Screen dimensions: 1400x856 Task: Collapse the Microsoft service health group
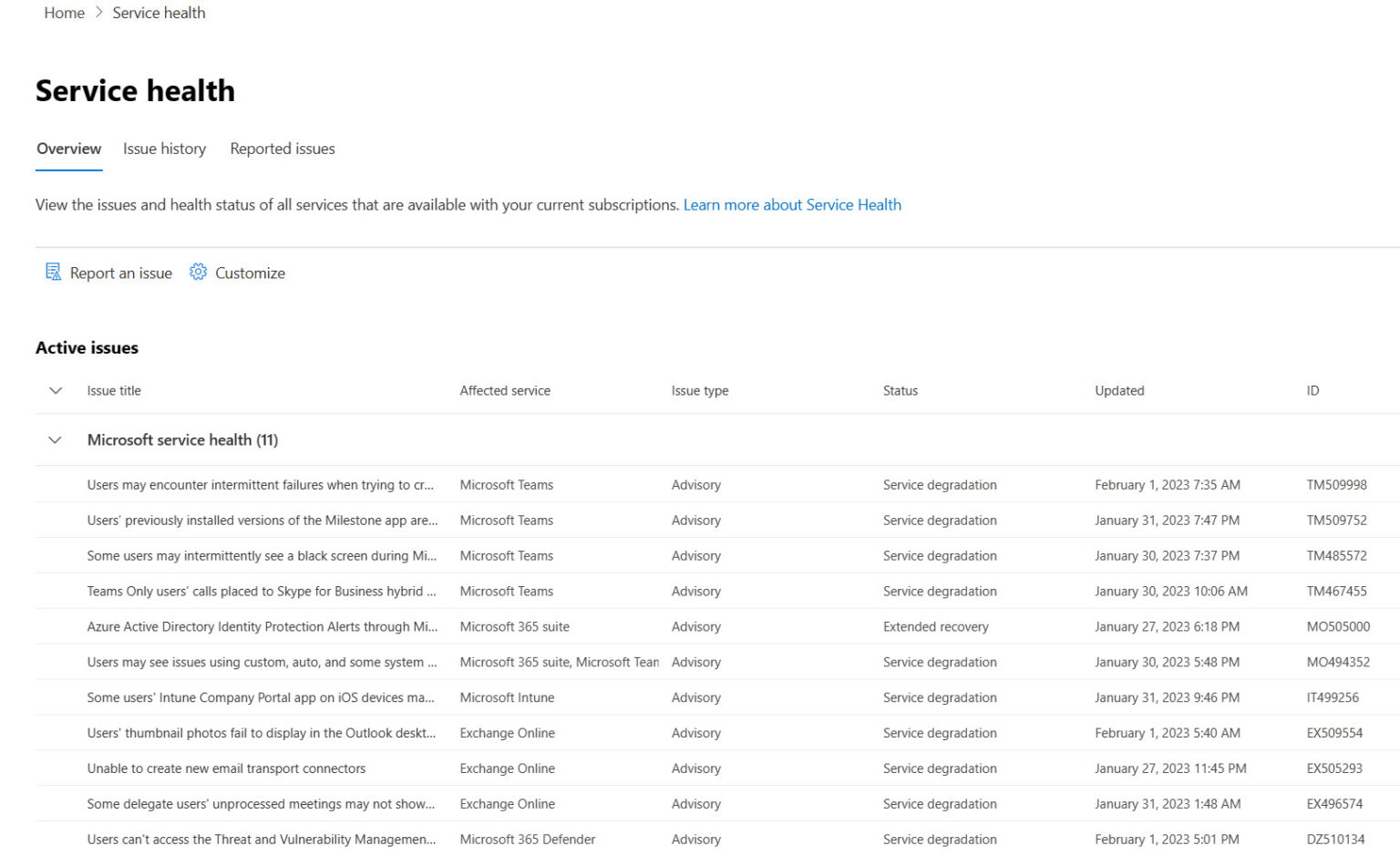point(55,439)
